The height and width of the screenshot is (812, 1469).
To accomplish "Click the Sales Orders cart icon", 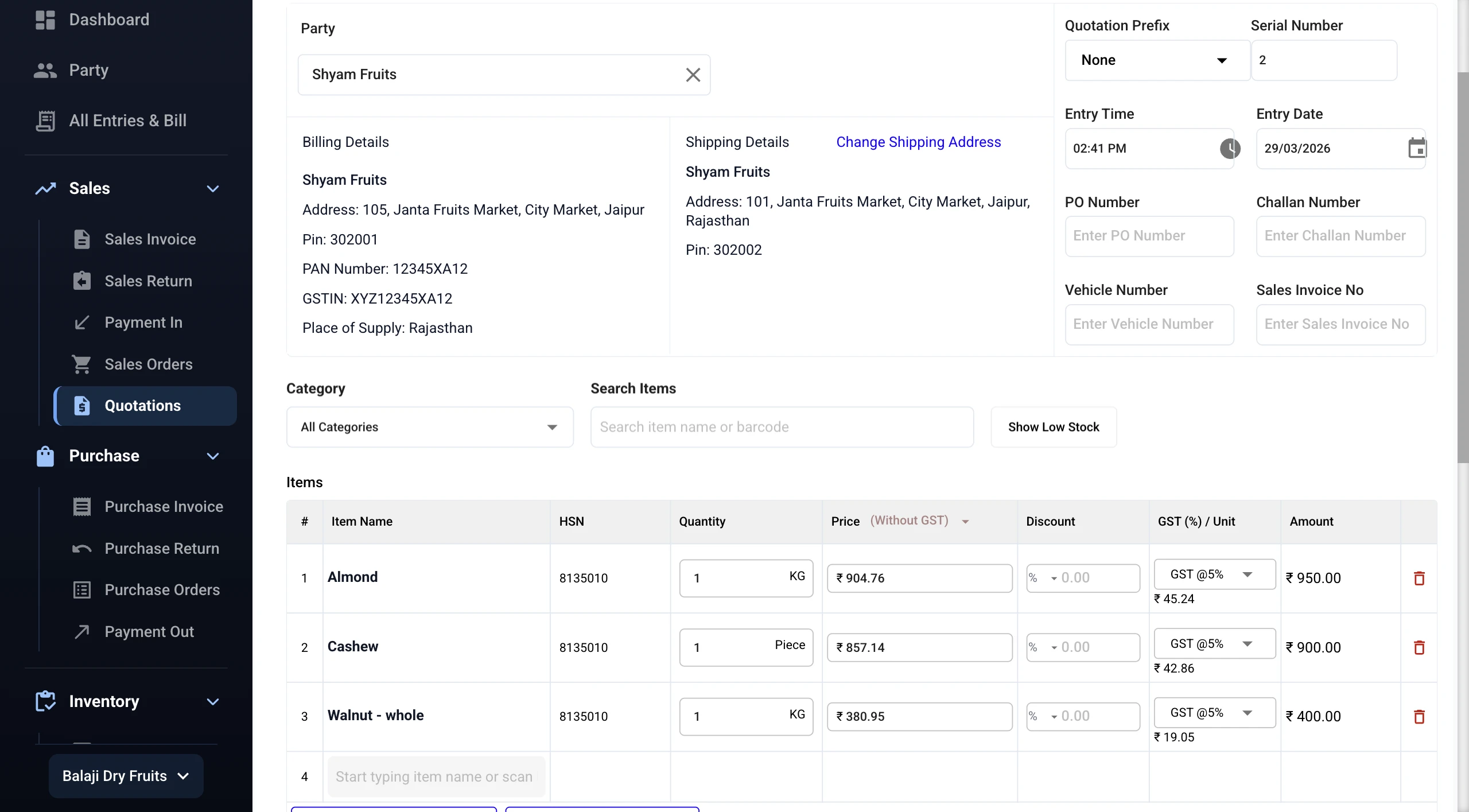I will click(x=82, y=364).
